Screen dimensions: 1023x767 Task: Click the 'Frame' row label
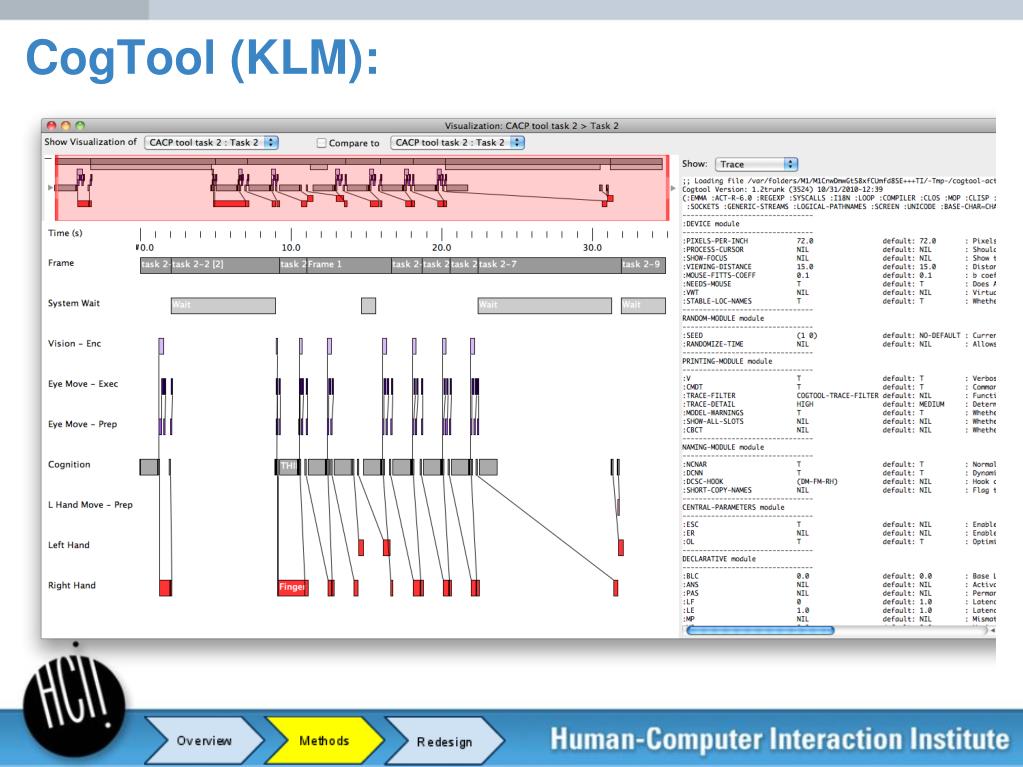click(x=61, y=263)
